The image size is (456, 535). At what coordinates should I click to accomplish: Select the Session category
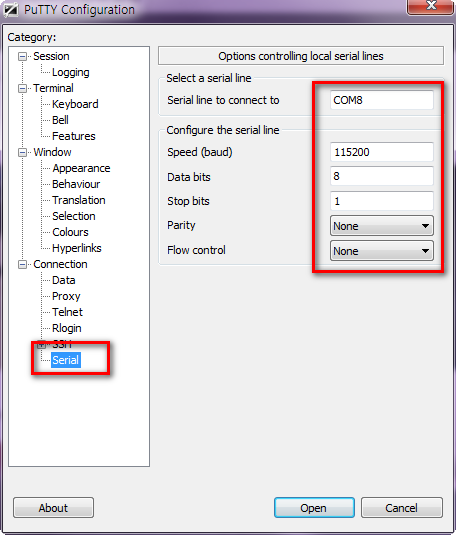51,56
